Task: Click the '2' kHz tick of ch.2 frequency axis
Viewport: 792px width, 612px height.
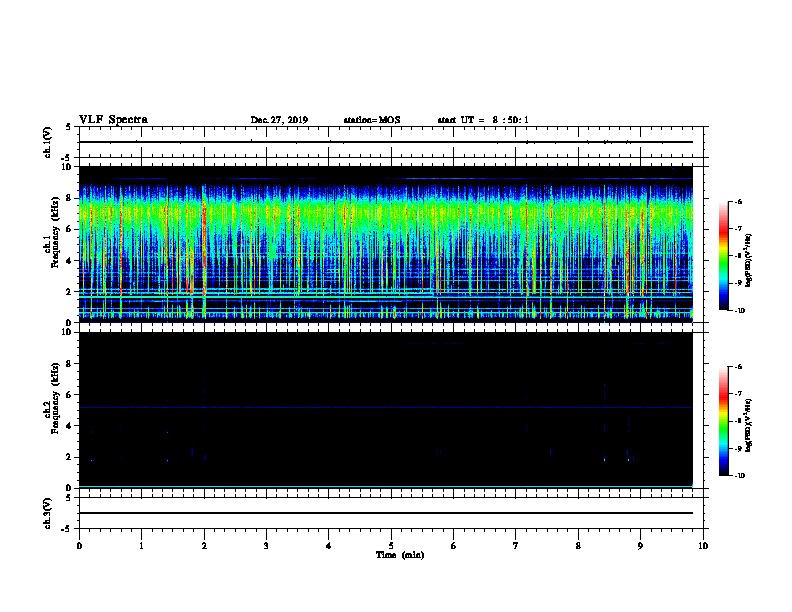Action: (x=70, y=457)
